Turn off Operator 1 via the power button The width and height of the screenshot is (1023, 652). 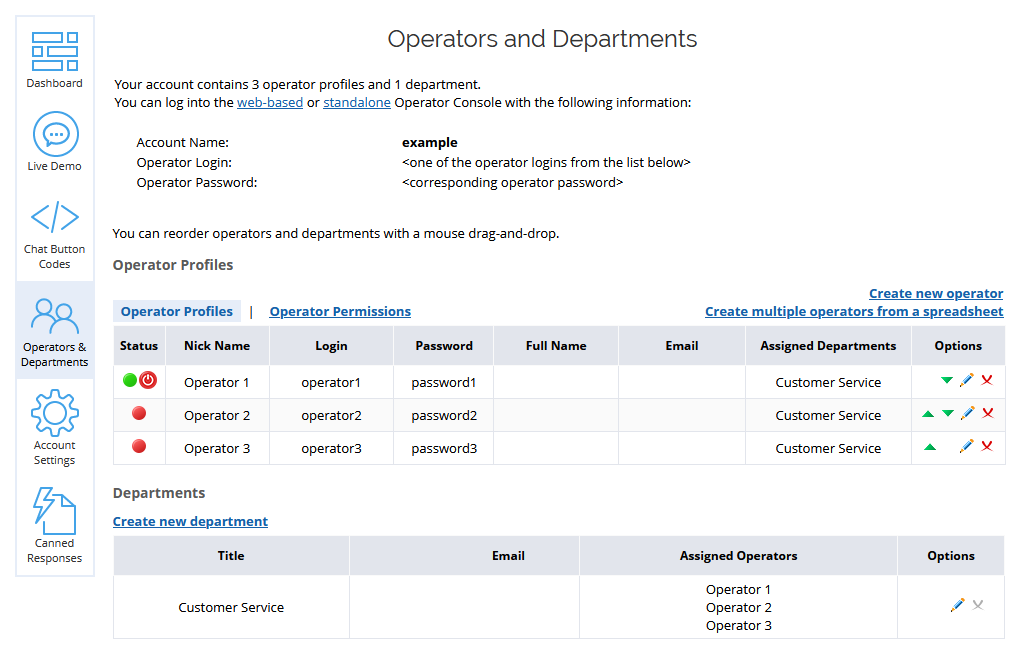[x=148, y=380]
